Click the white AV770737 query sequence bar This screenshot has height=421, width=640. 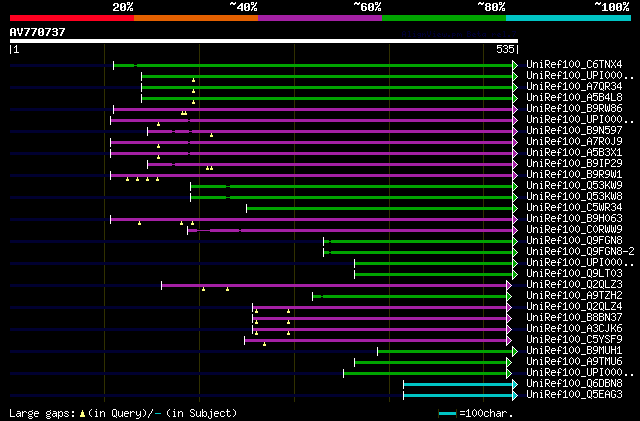(264, 41)
